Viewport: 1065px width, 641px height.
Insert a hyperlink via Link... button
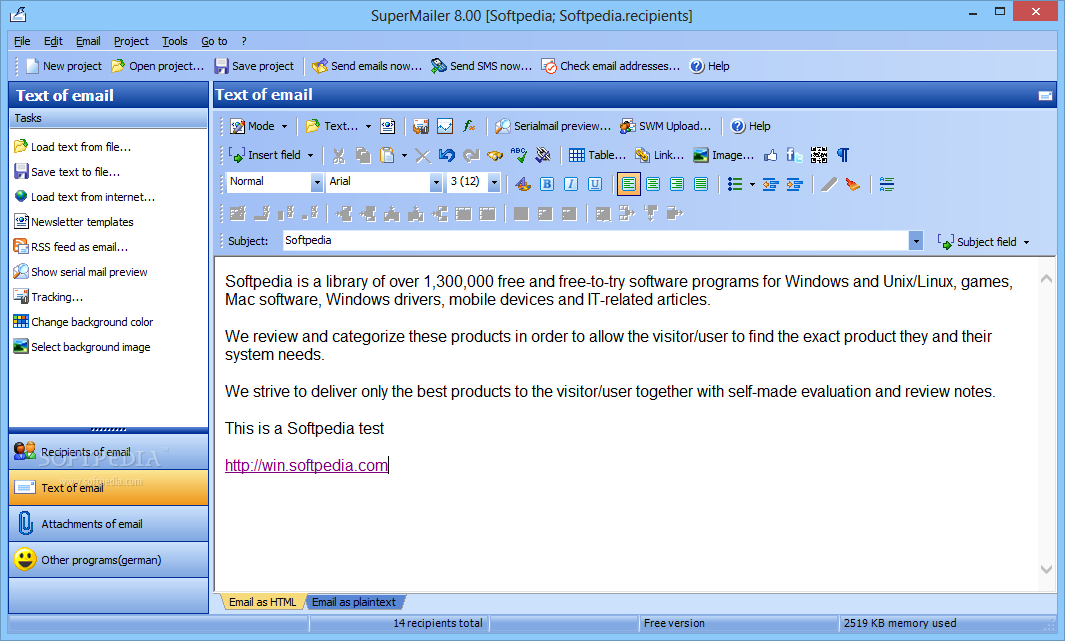click(659, 155)
